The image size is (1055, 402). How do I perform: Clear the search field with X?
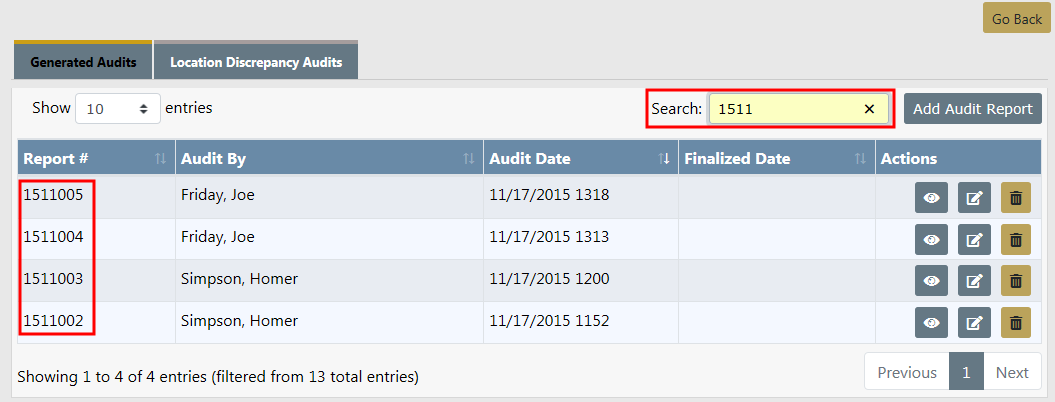(x=869, y=109)
